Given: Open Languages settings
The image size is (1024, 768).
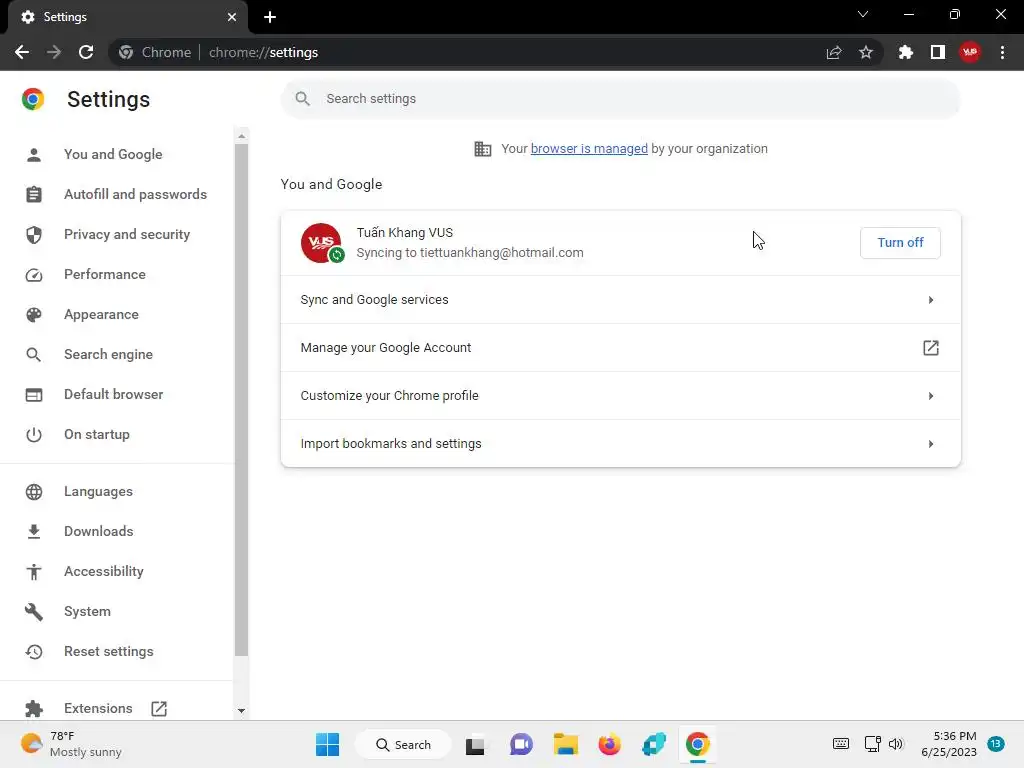Looking at the screenshot, I should [98, 492].
